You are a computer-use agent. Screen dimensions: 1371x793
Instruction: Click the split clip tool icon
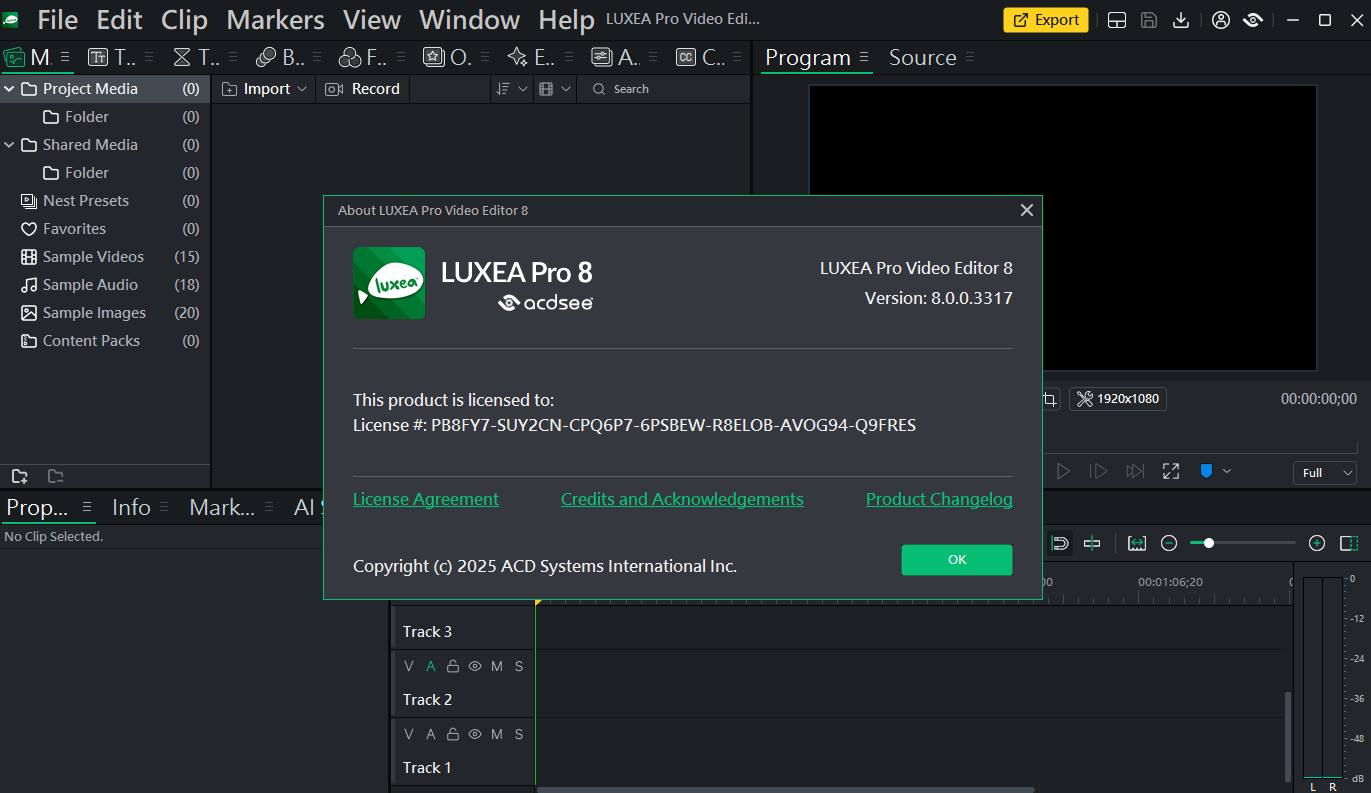point(1092,543)
